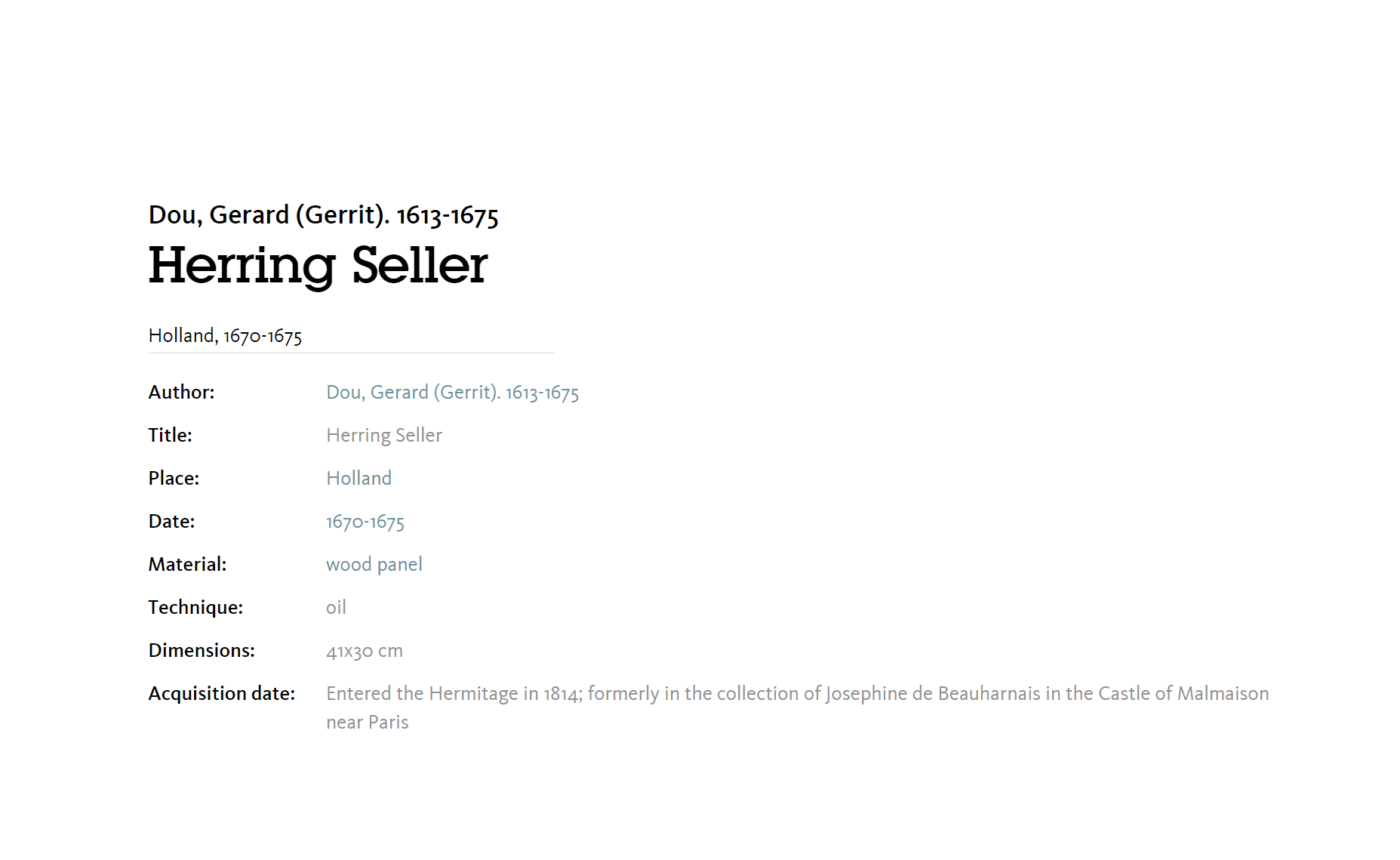Select the Herring Seller main heading
This screenshot has height=860, width=1400.
pos(318,266)
